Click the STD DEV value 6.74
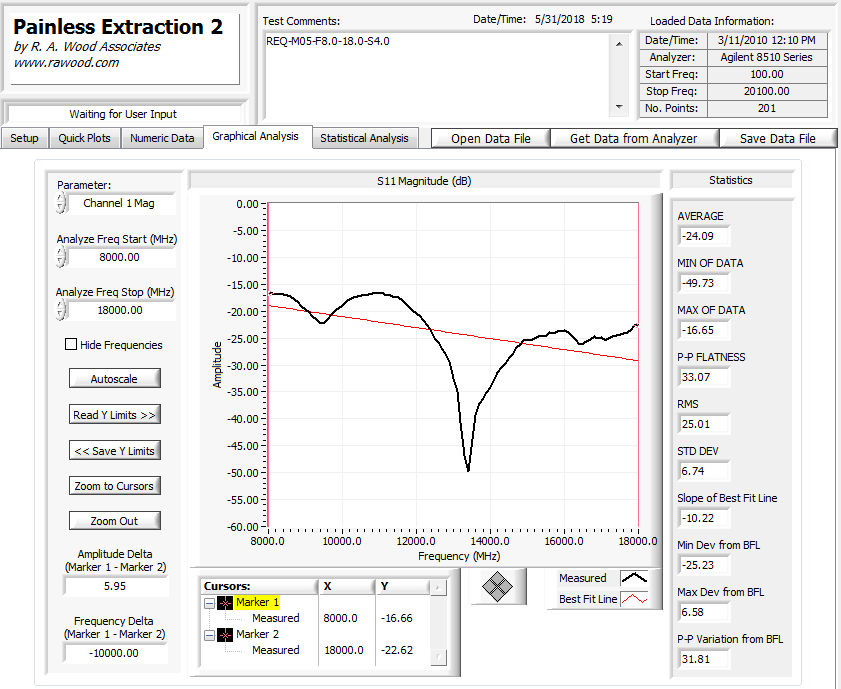Screen dimensions: 841x689 click(x=703, y=471)
